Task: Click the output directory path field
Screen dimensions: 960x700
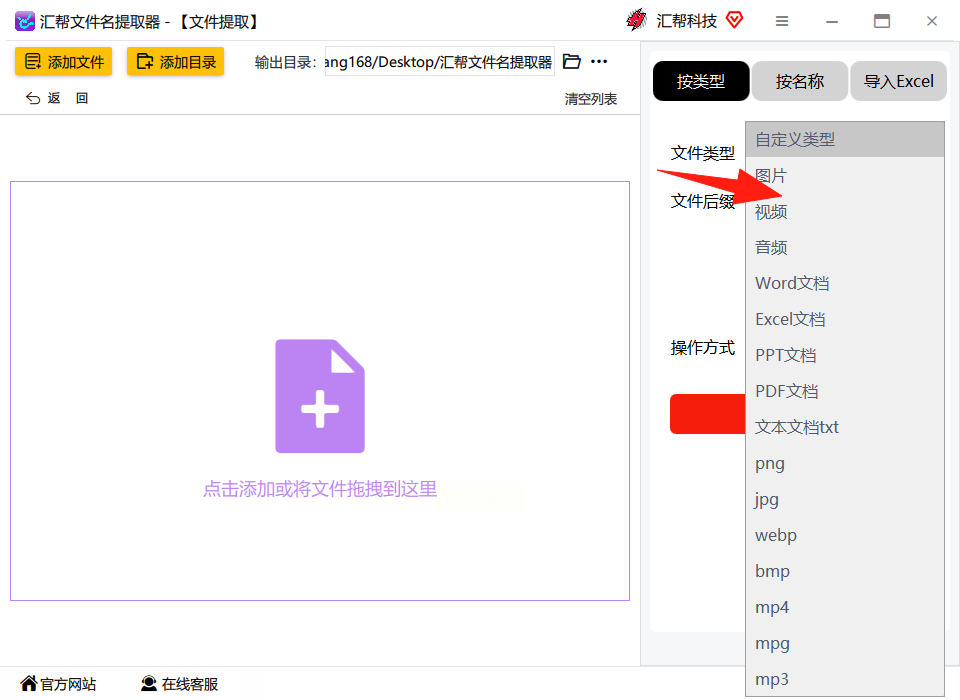Action: (440, 61)
